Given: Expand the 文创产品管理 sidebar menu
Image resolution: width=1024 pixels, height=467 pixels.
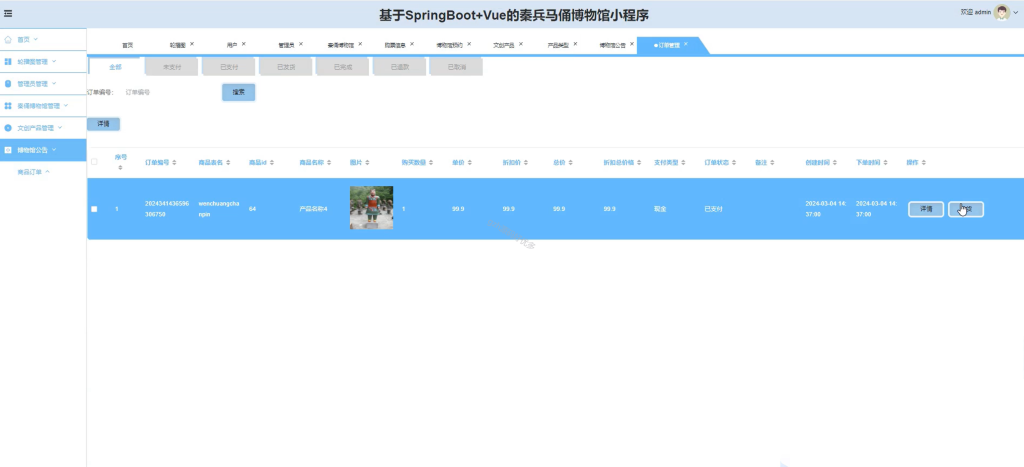Looking at the screenshot, I should [x=60, y=127].
